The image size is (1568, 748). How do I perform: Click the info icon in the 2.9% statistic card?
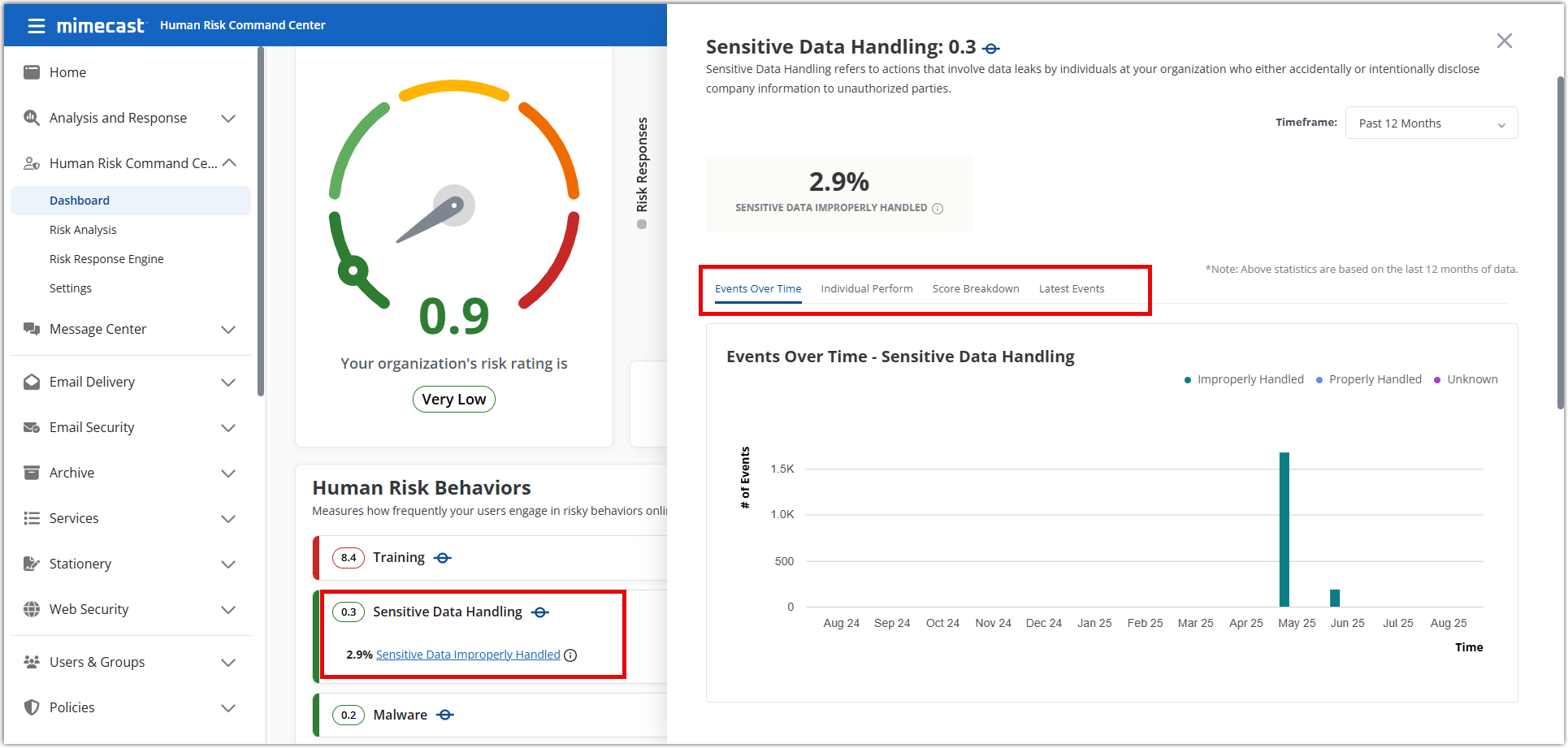pos(938,209)
